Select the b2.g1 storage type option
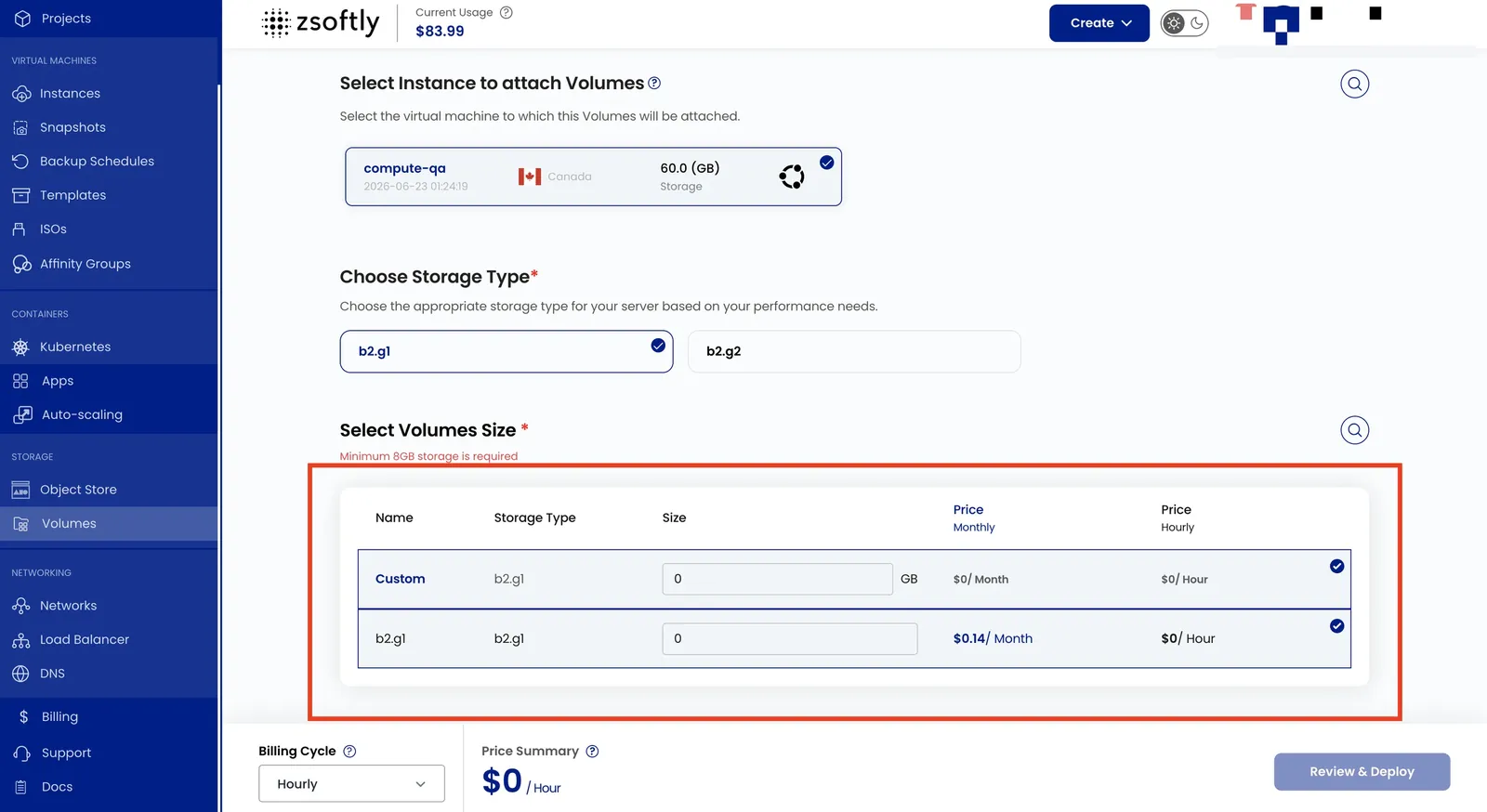This screenshot has height=812, width=1487. 507,352
